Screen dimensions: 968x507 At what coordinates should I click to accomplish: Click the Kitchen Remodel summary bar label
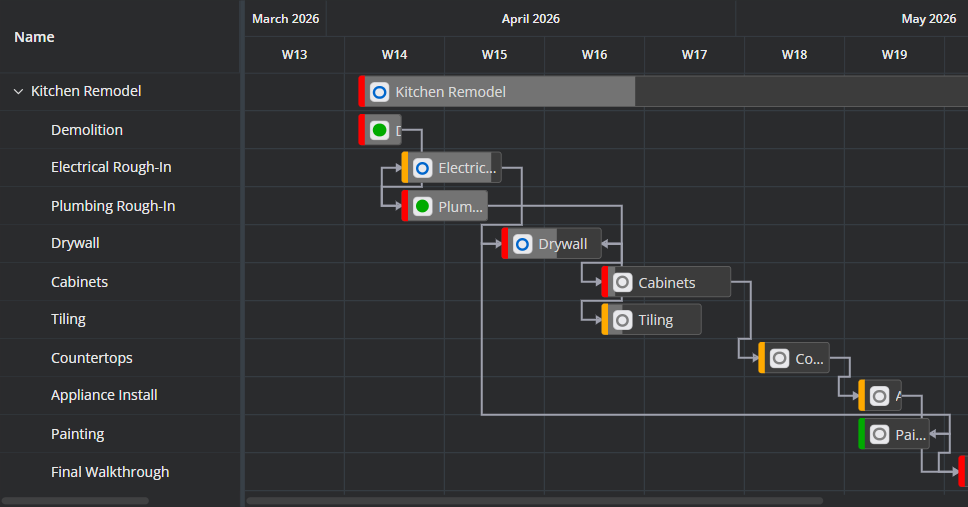click(x=451, y=92)
